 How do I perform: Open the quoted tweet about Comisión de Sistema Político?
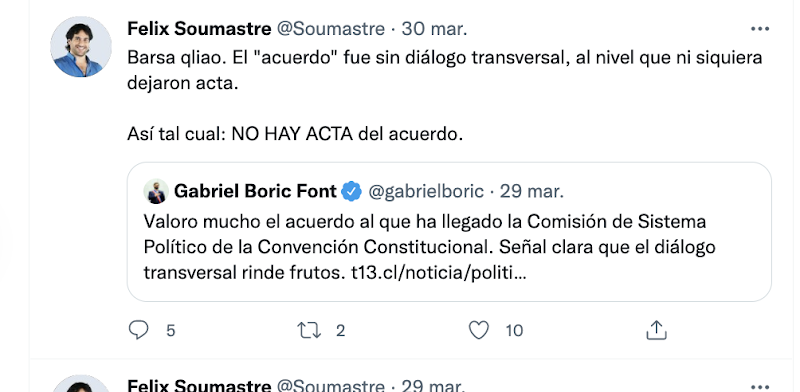click(x=449, y=232)
